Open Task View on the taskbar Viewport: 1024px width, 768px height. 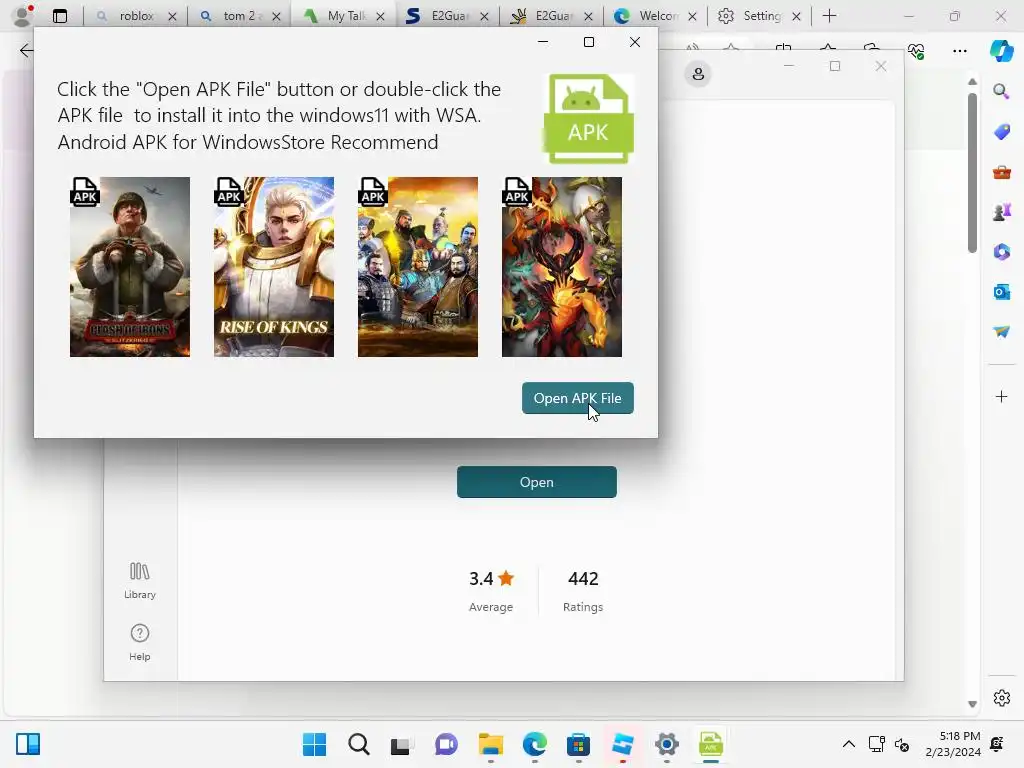(402, 744)
